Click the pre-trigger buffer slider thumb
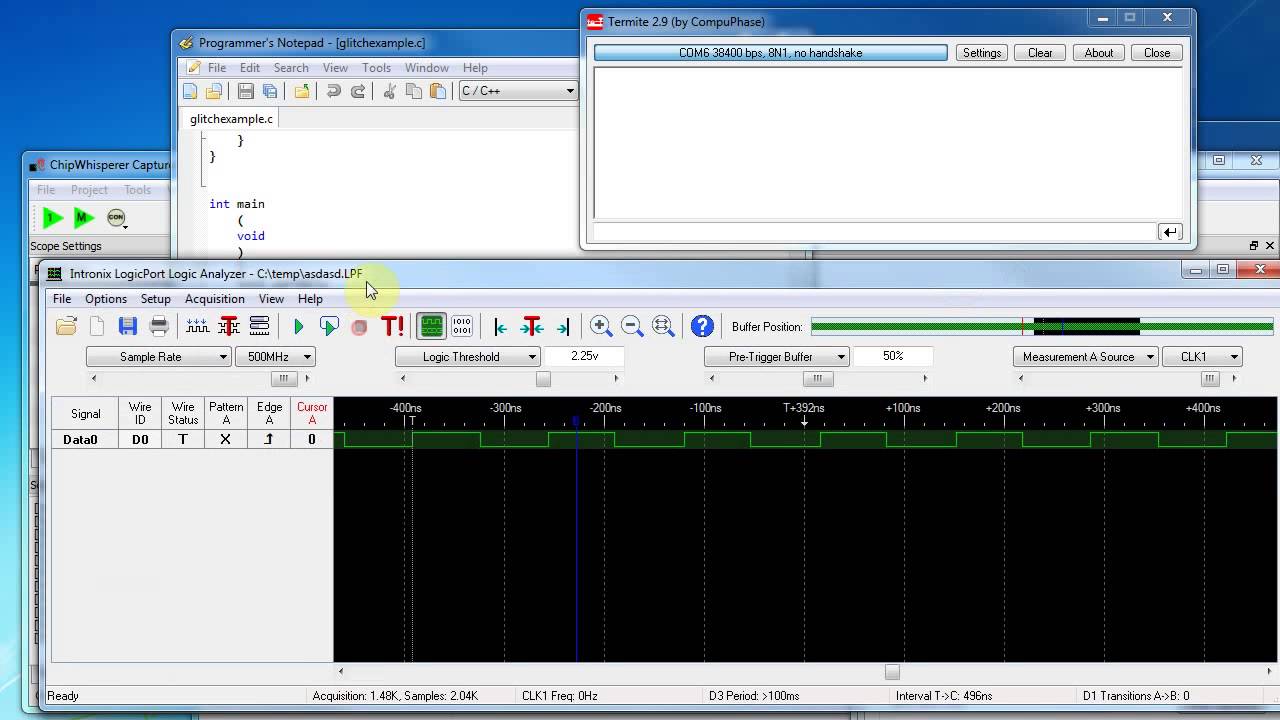Screen dimensions: 1280x720 (x=818, y=379)
